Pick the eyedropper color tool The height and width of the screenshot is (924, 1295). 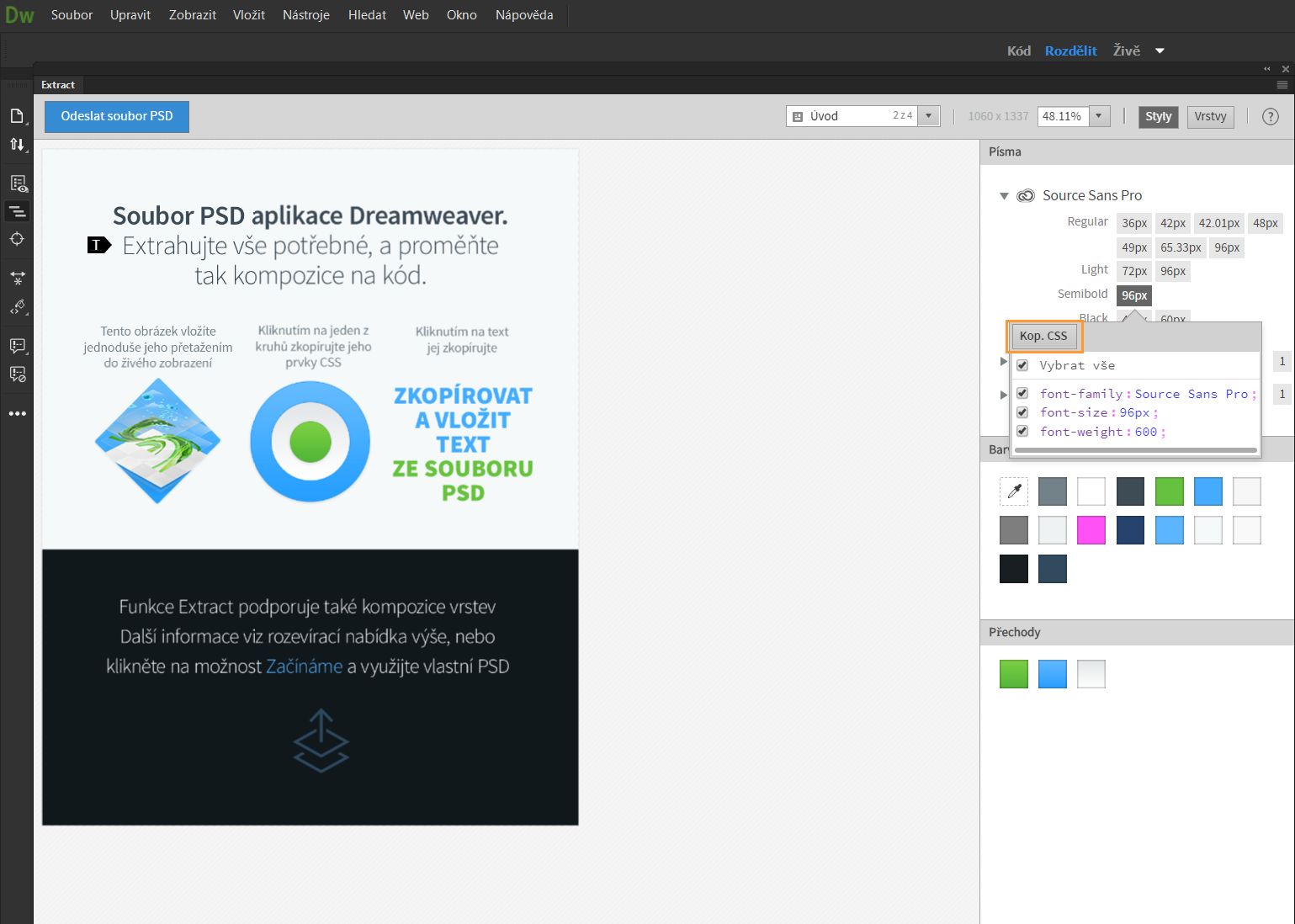1014,491
